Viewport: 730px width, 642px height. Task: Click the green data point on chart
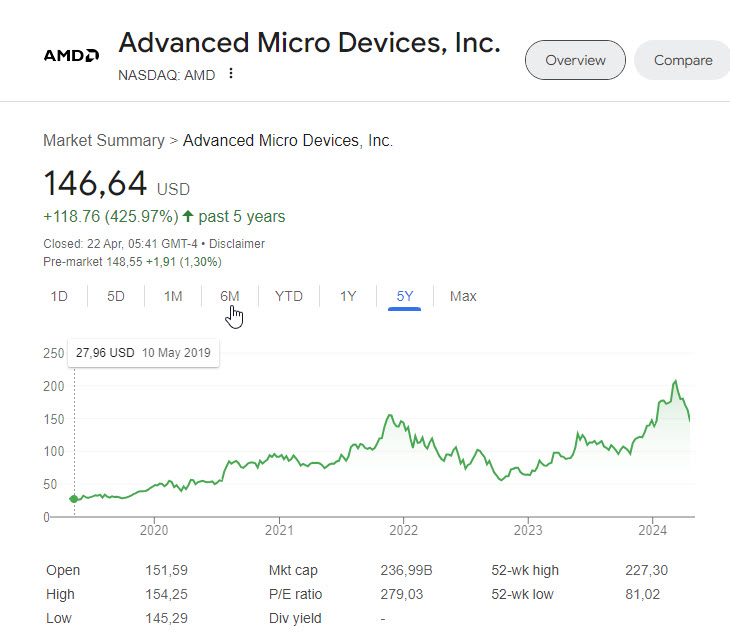(x=74, y=499)
